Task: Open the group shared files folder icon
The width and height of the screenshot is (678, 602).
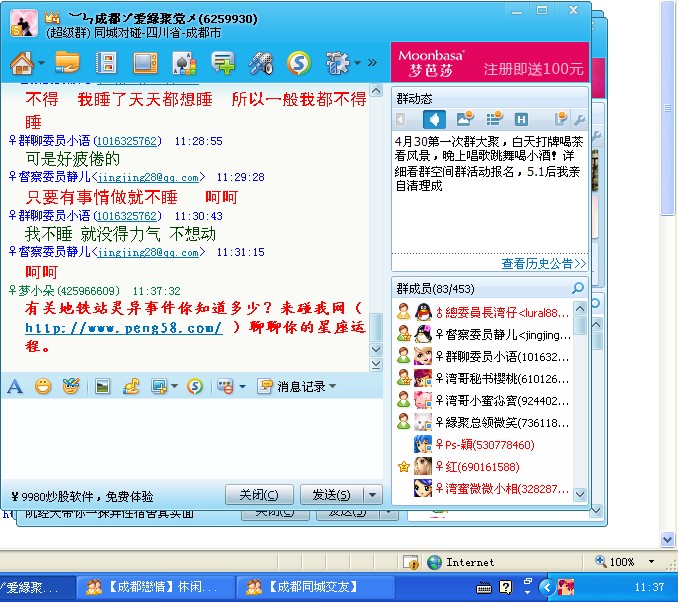Action: (x=67, y=63)
